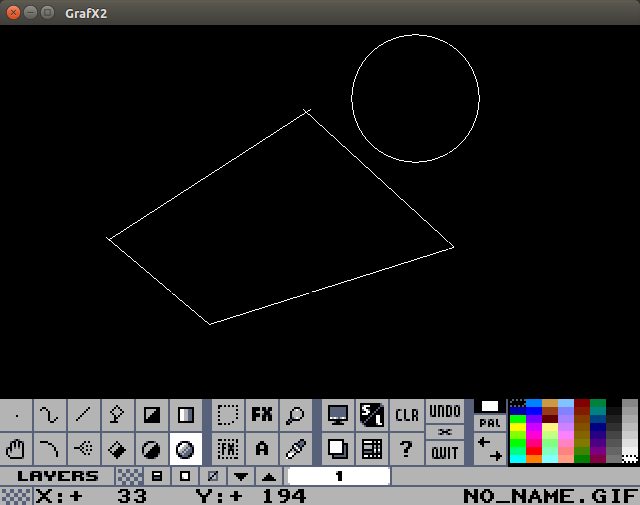The height and width of the screenshot is (505, 640).
Task: Open the help question mark button
Action: tap(406, 449)
